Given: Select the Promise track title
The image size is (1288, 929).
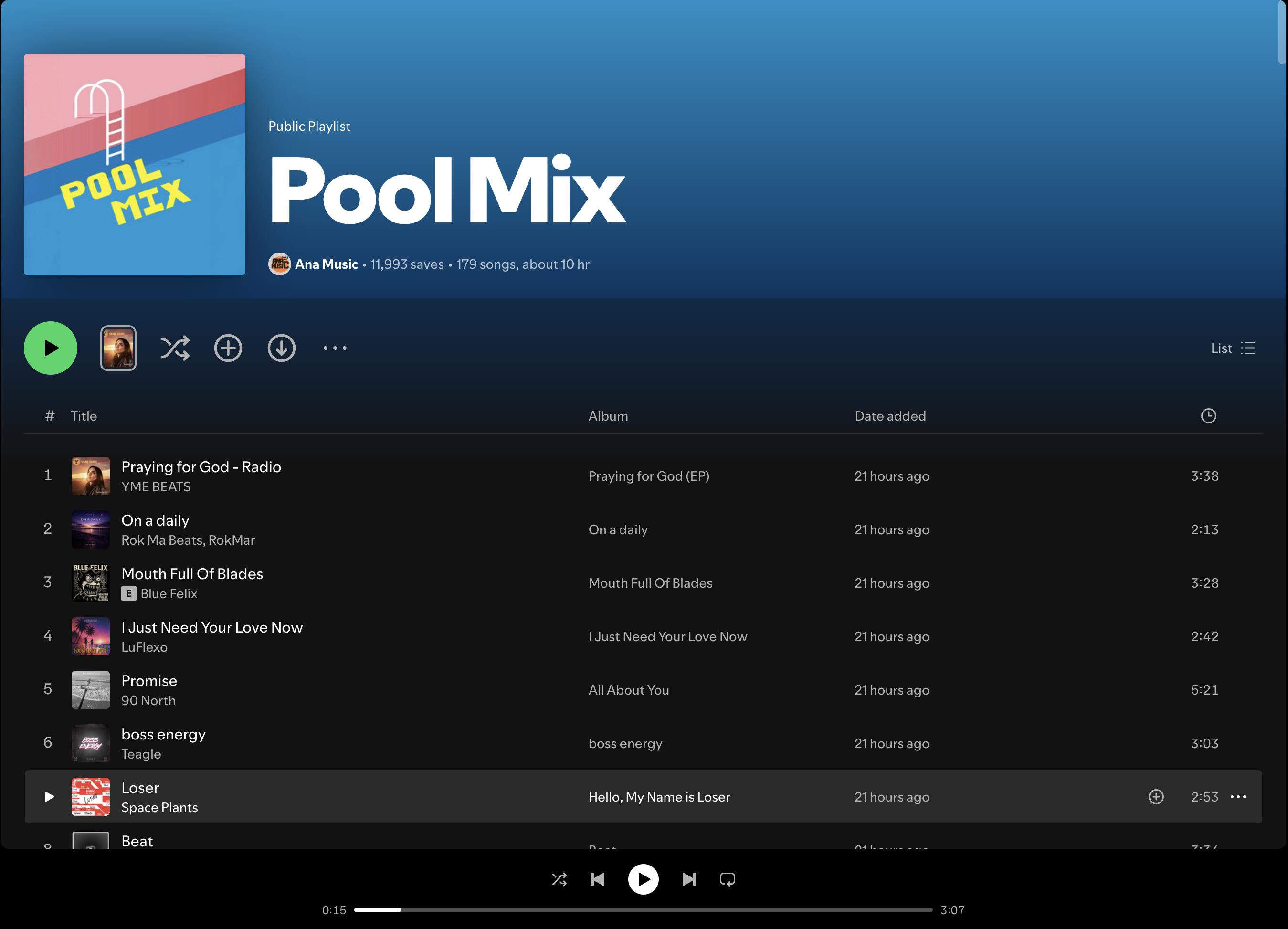Looking at the screenshot, I should (149, 680).
